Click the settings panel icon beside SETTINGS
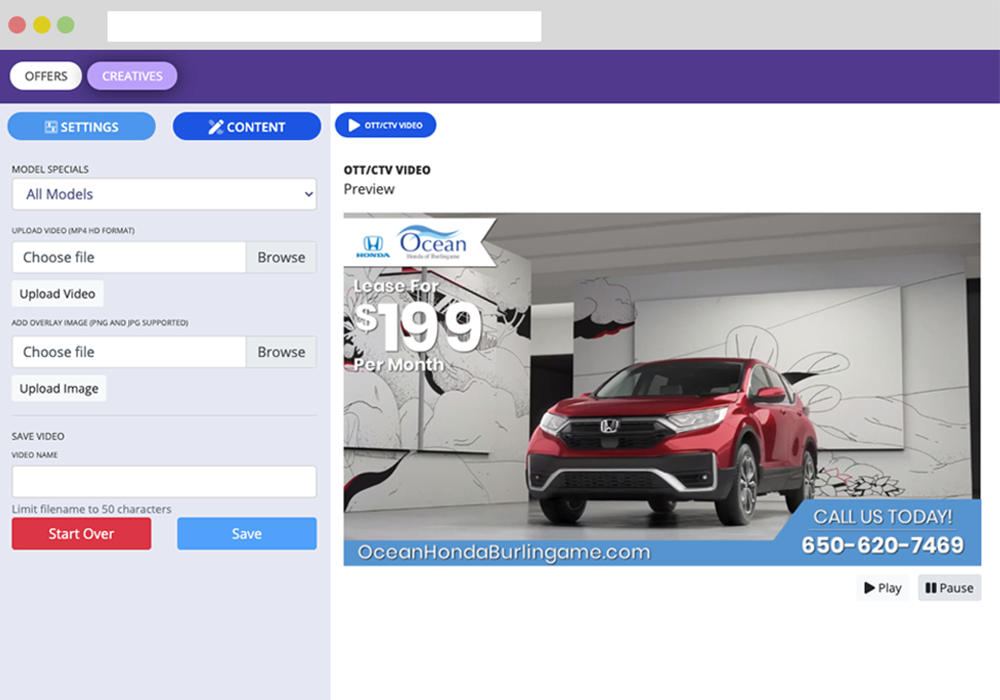The image size is (1000, 700). pyautogui.click(x=51, y=127)
